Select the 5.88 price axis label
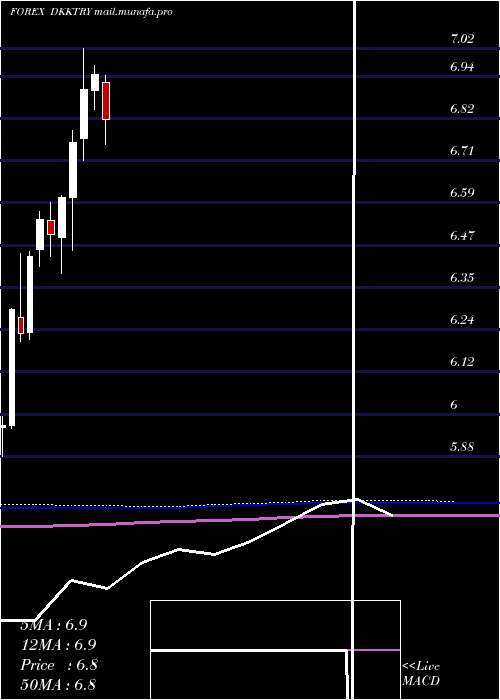 tap(462, 446)
